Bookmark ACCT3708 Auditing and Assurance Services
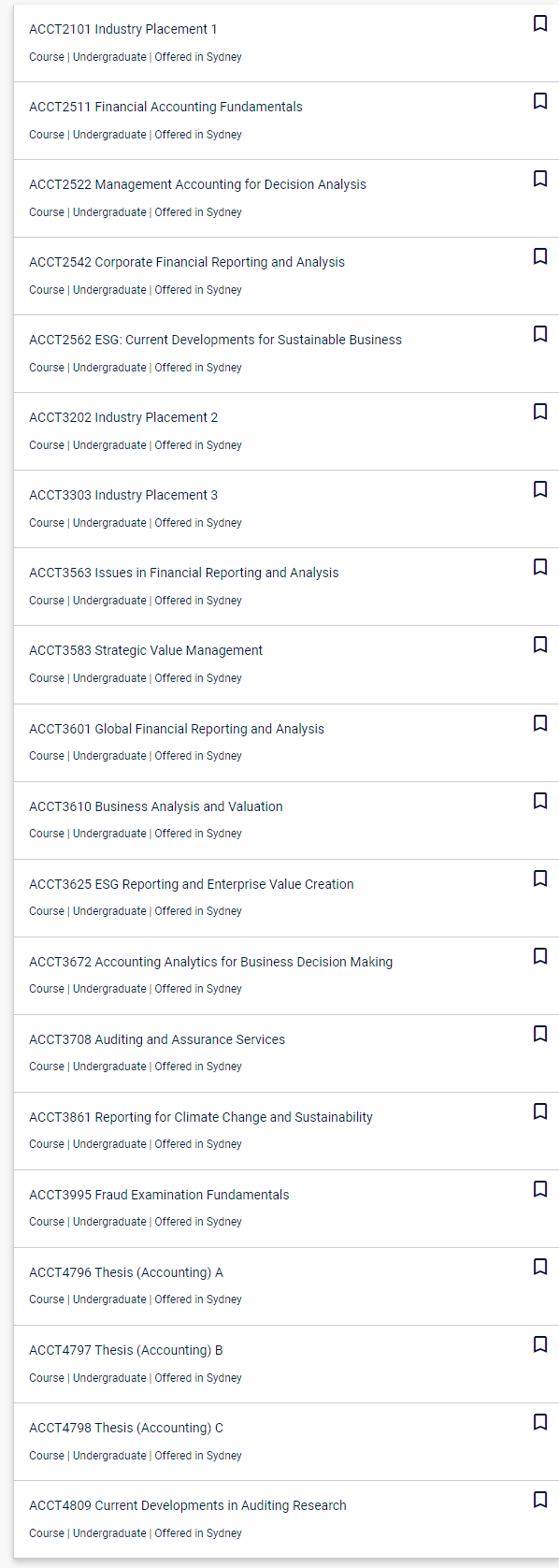Viewport: 559px width, 1568px height. pyautogui.click(x=540, y=1034)
